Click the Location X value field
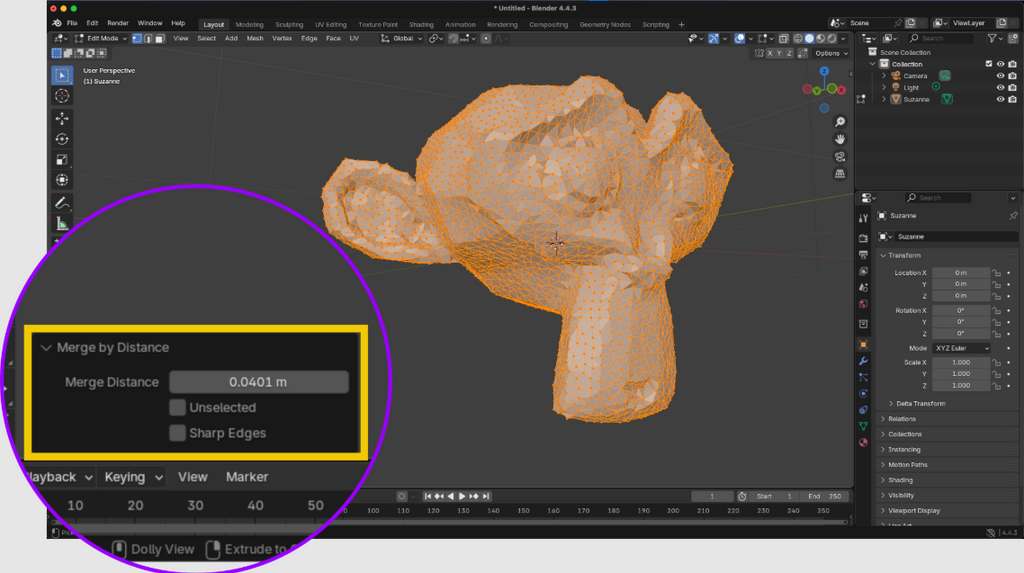Screen dimensions: 1024x573 click(961, 272)
